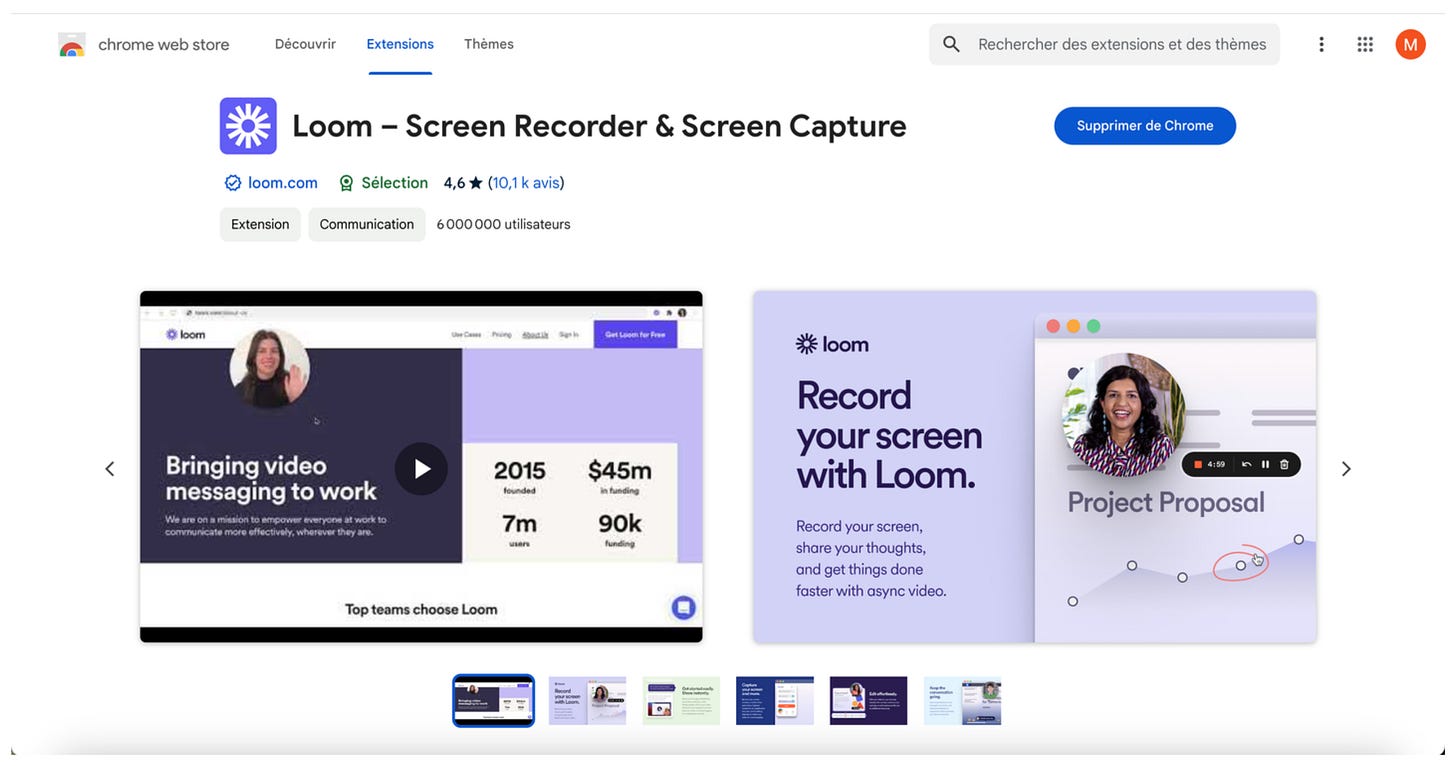Select the fourth dark blue thumbnail
1456x766 pixels.
pyautogui.click(x=775, y=700)
